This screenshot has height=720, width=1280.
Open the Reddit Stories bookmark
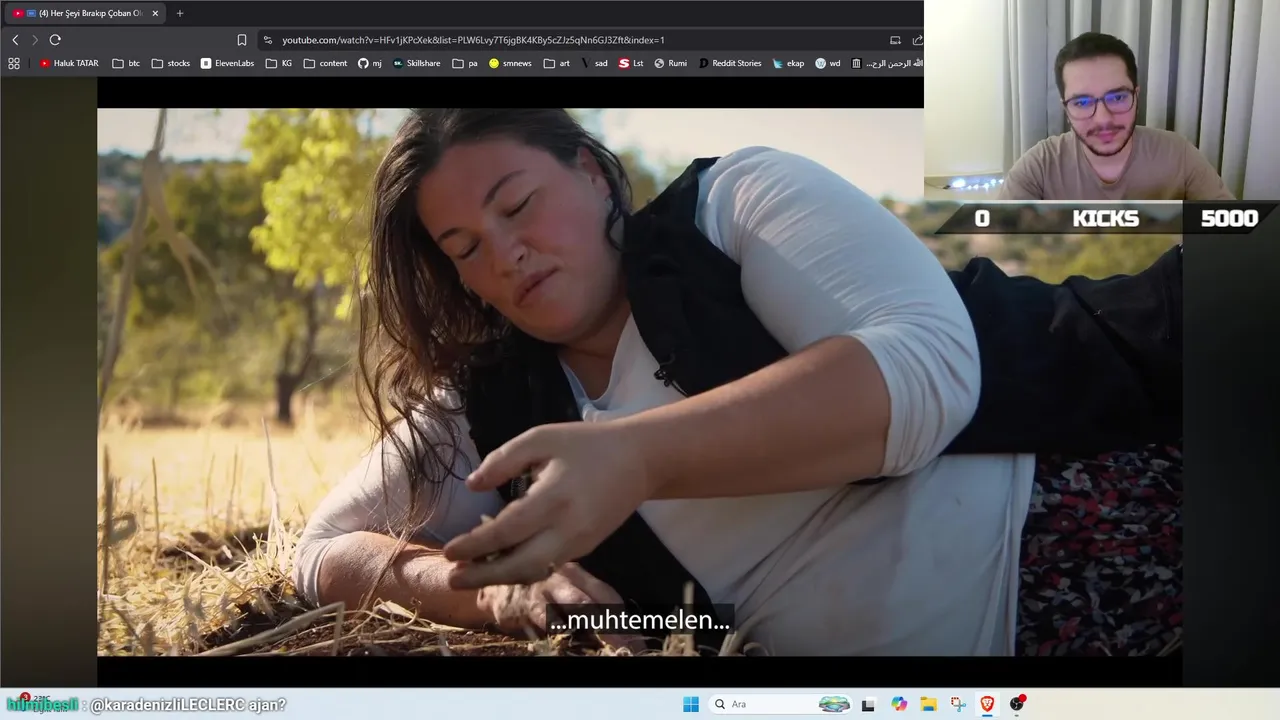(x=730, y=63)
